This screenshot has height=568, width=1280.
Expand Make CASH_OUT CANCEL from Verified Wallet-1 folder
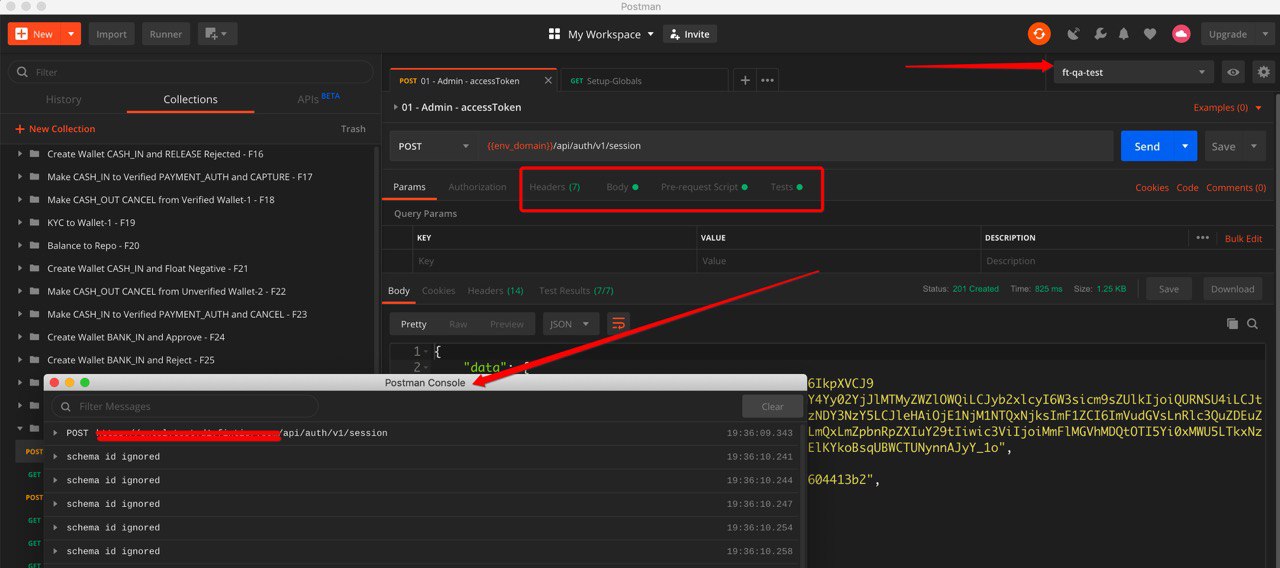pos(19,200)
